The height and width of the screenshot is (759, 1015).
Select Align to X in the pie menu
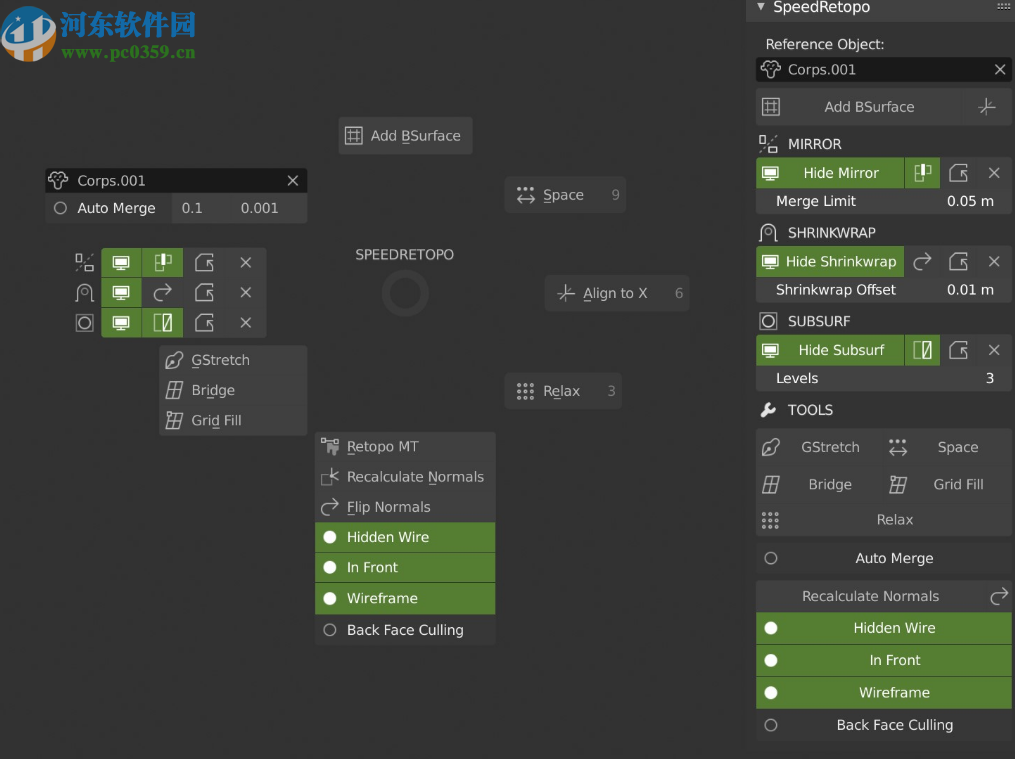tap(616, 293)
